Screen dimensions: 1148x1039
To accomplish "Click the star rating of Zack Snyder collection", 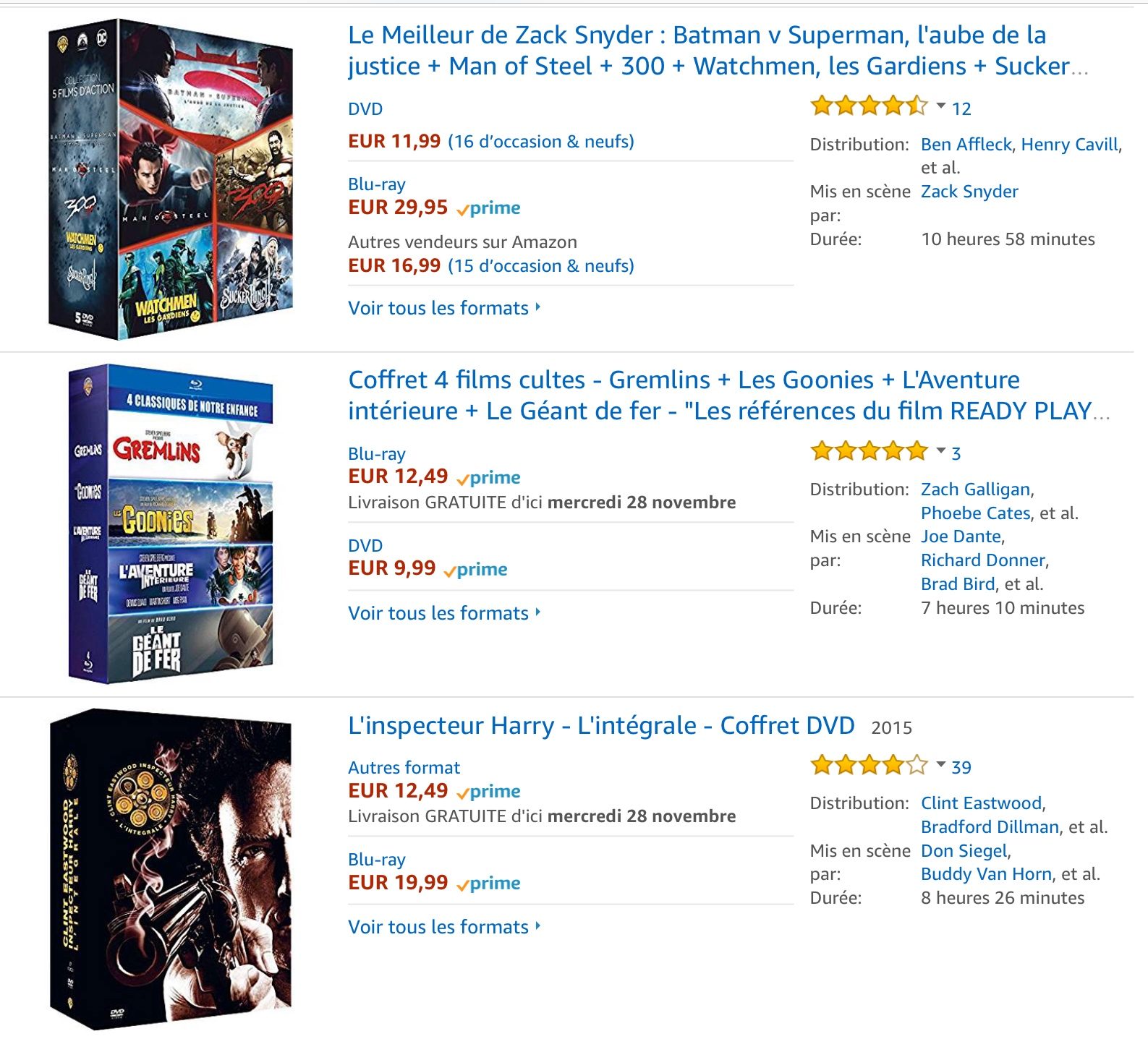I will pos(869,106).
